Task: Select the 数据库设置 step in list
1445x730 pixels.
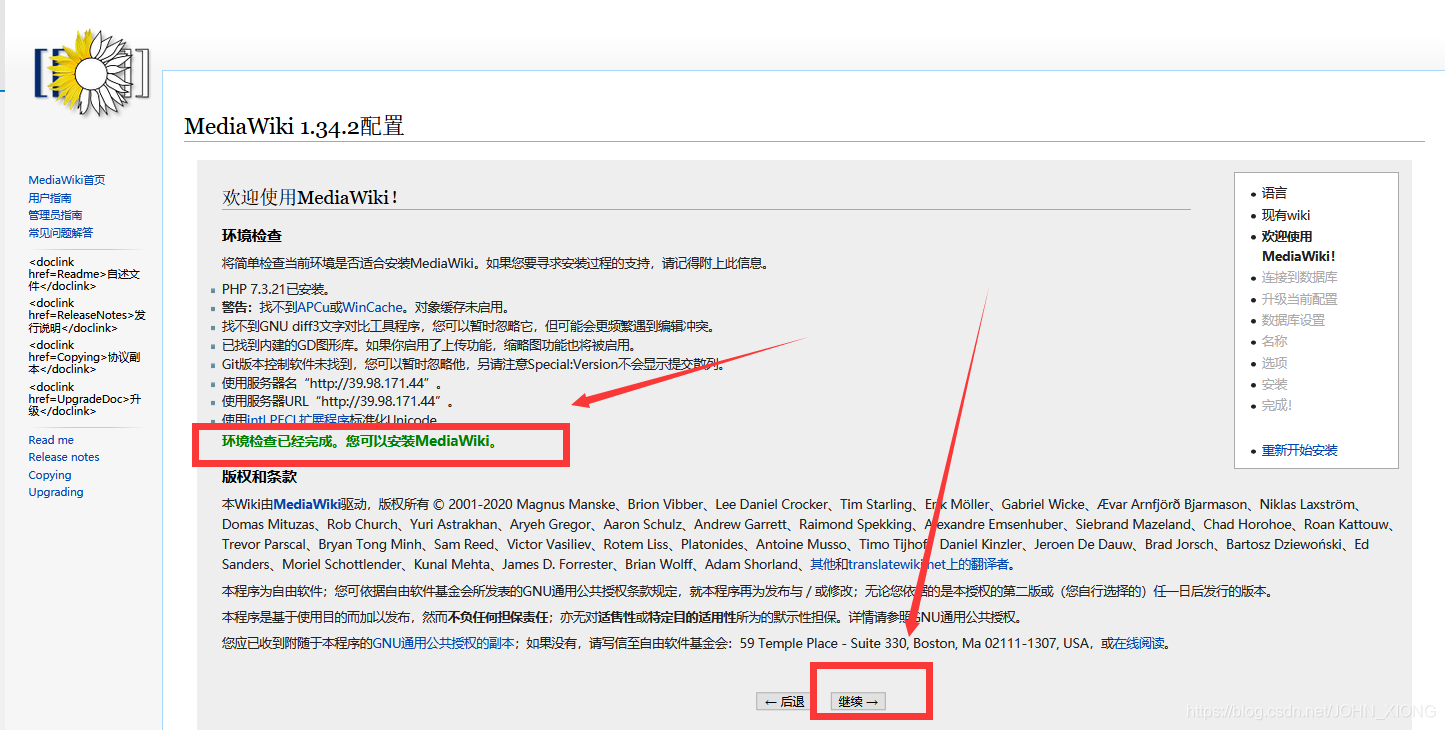Action: 1293,321
